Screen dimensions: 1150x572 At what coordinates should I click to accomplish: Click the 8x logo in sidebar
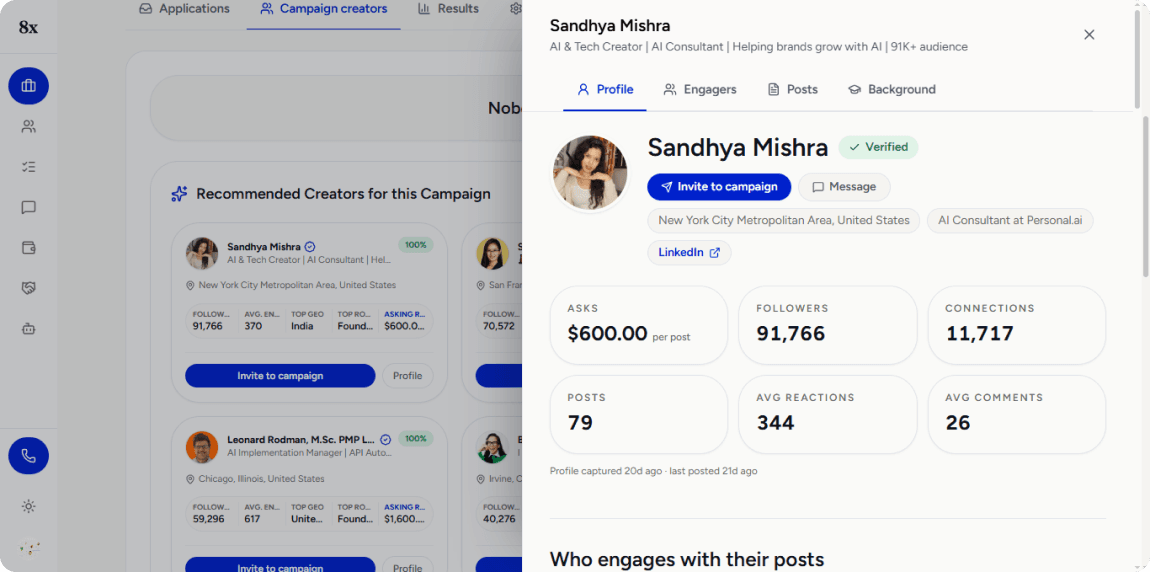click(29, 27)
